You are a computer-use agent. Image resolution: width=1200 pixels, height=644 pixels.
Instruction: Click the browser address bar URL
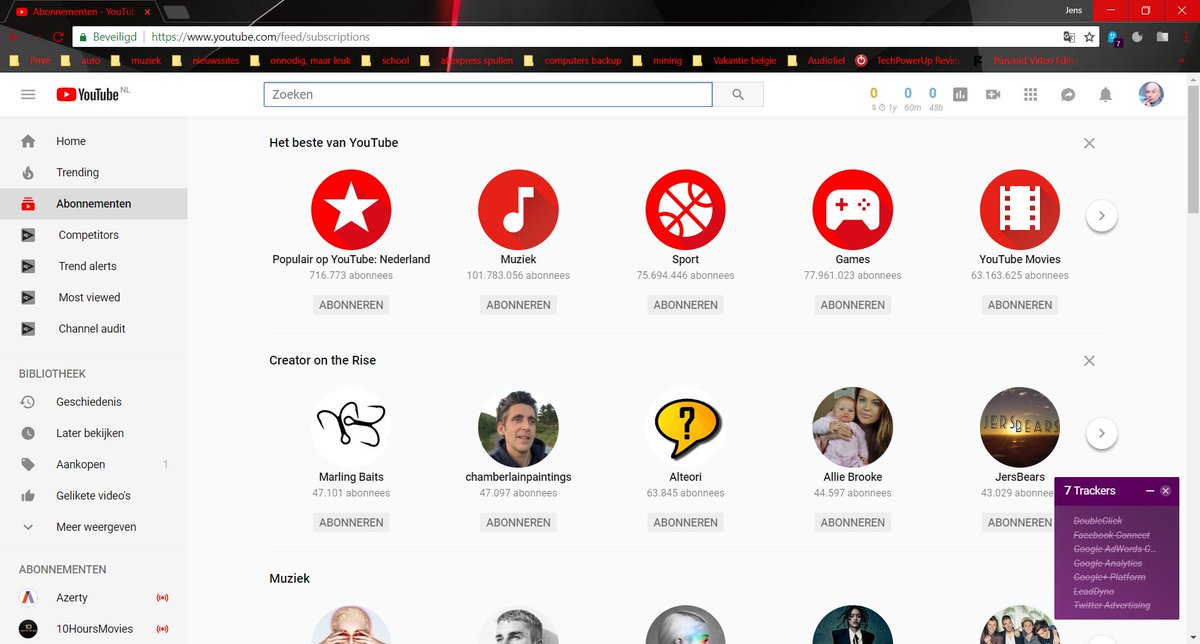tap(261, 37)
